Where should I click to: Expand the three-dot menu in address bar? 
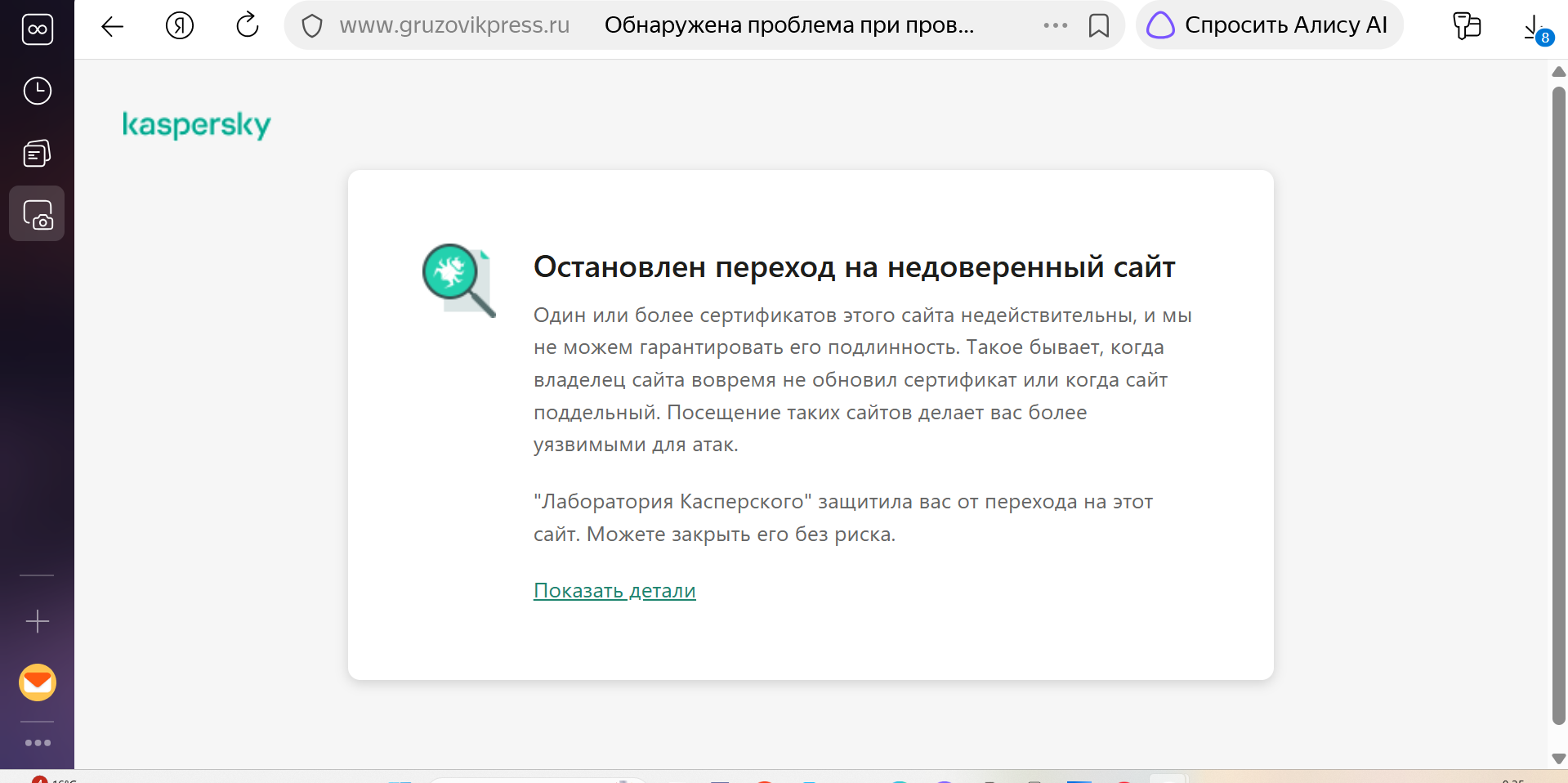click(1055, 26)
